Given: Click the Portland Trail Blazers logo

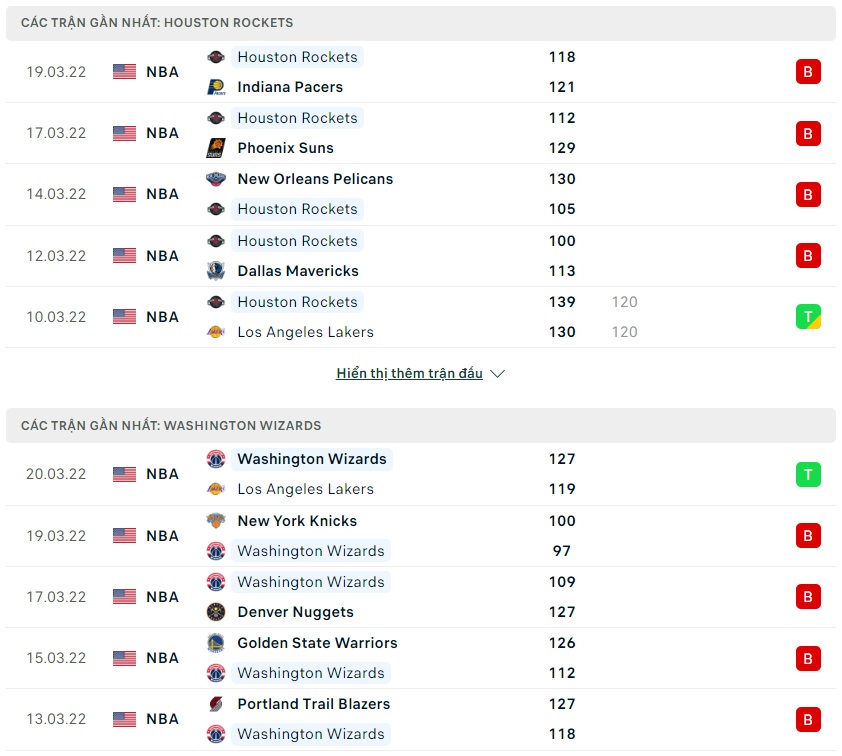Looking at the screenshot, I should tap(216, 704).
